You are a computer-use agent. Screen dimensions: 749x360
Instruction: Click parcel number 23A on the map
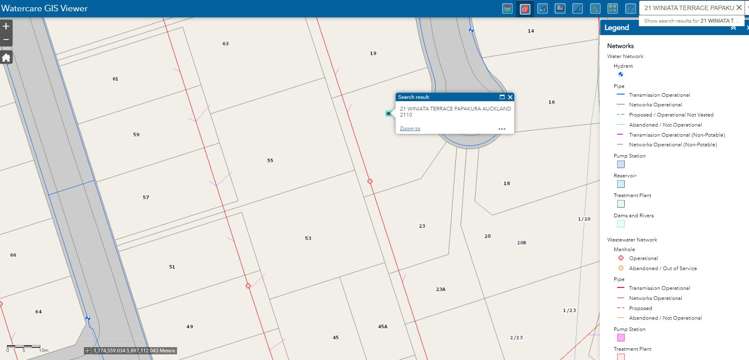pos(441,289)
